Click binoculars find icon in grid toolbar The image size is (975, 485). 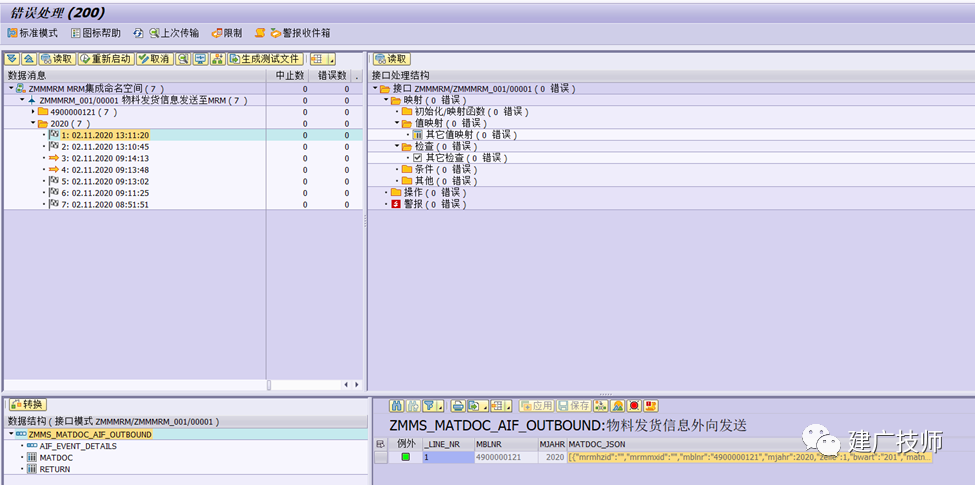(x=396, y=406)
